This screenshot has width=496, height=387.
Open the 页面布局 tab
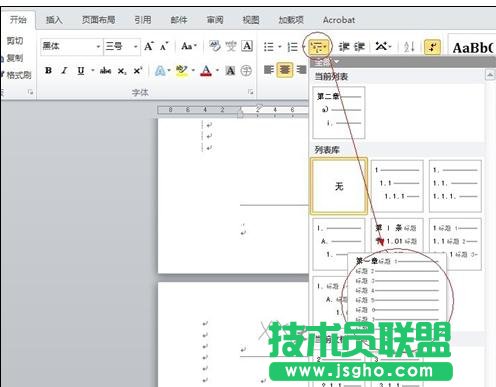click(99, 20)
